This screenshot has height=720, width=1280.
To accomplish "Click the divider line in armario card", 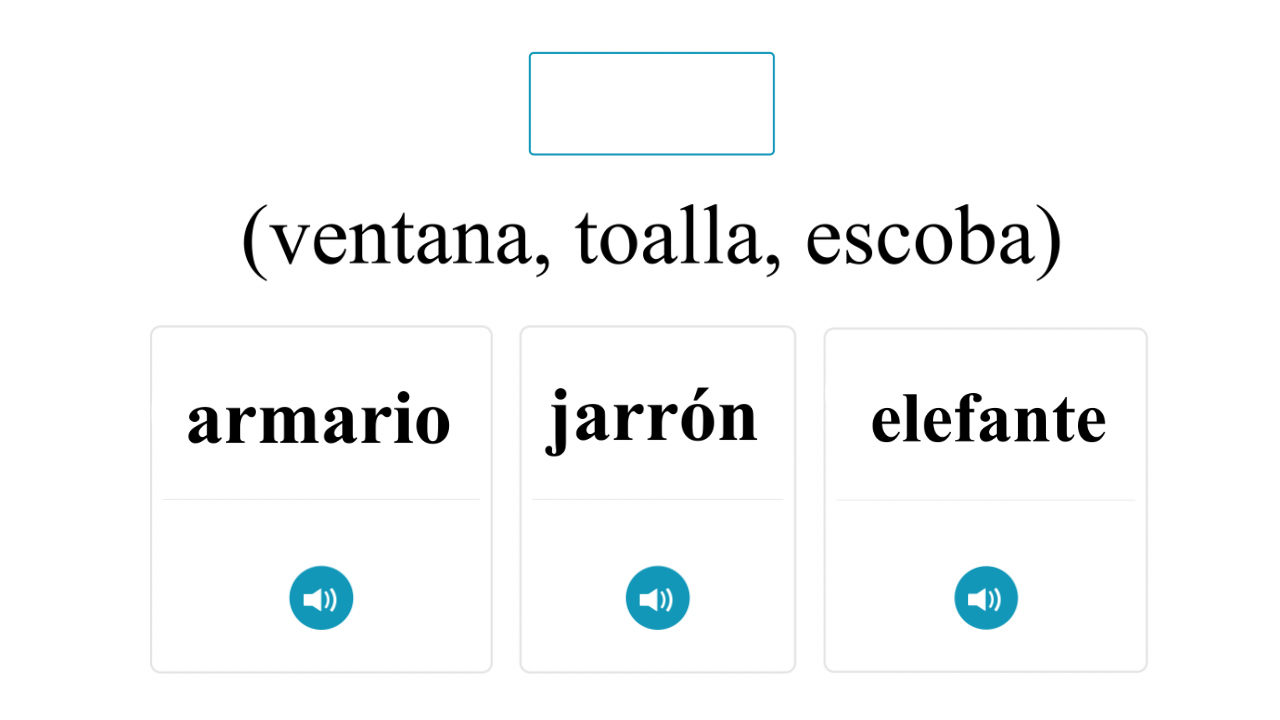I will point(321,499).
